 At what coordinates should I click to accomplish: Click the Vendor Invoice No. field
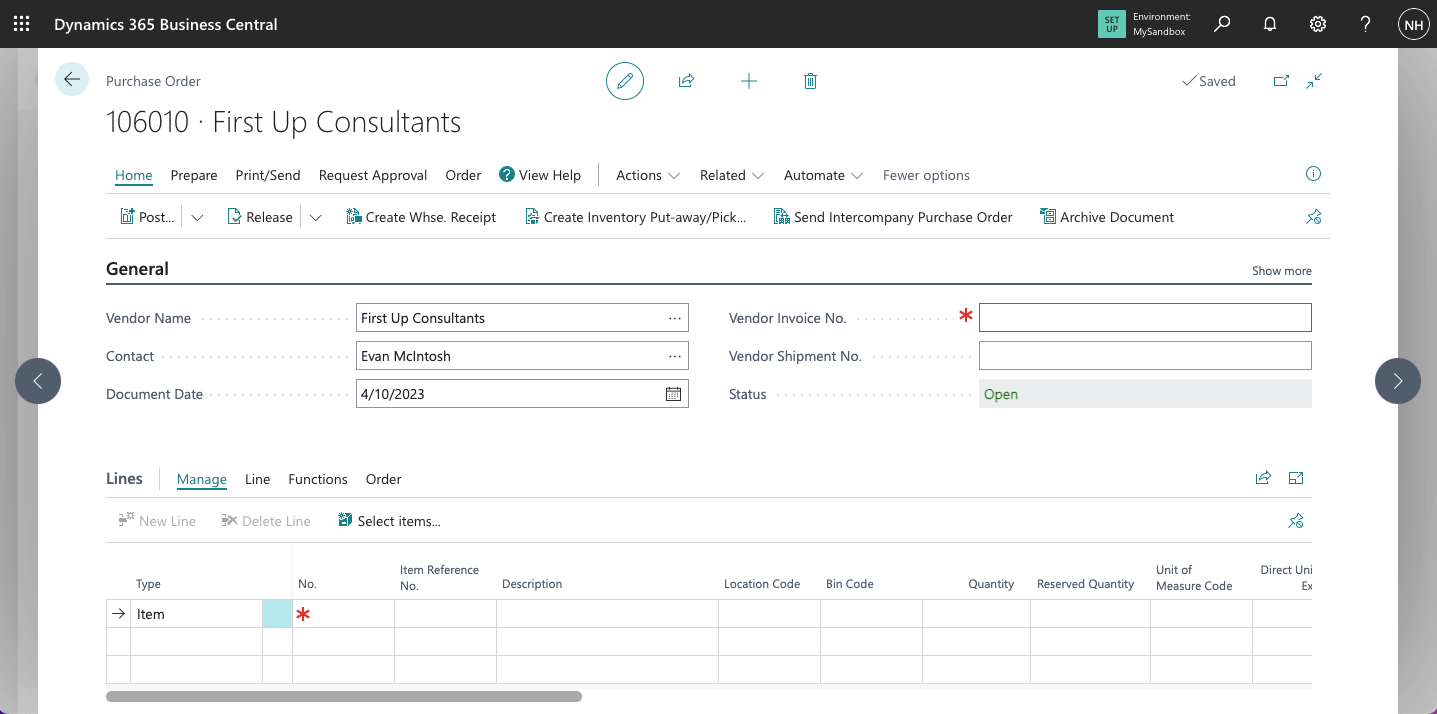click(x=1144, y=318)
